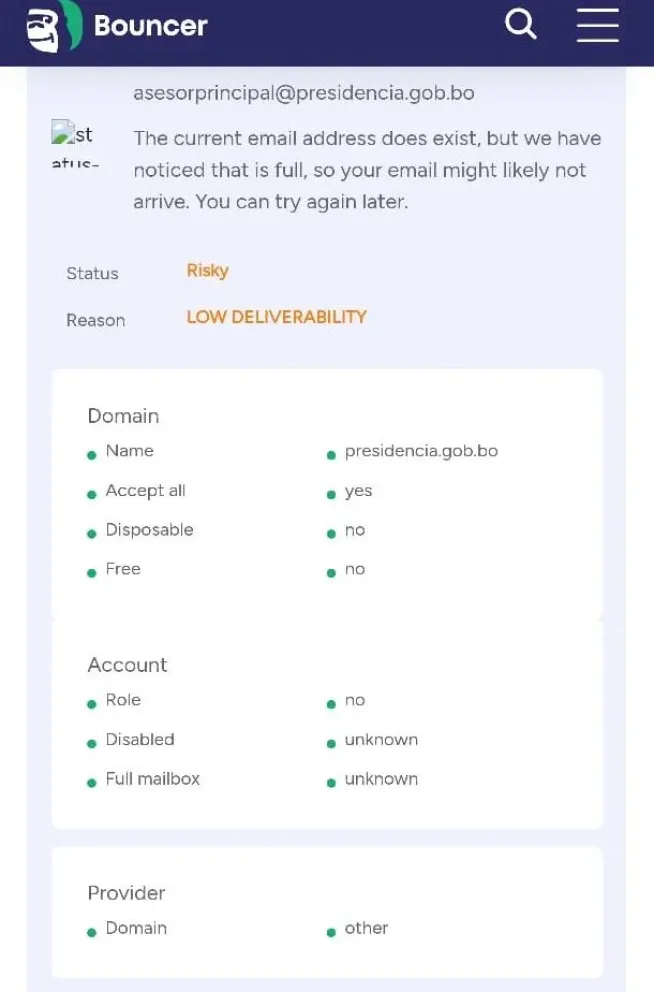Click the green bullet beside Full mailbox
Screen dimensions: 654x992
(x=92, y=783)
